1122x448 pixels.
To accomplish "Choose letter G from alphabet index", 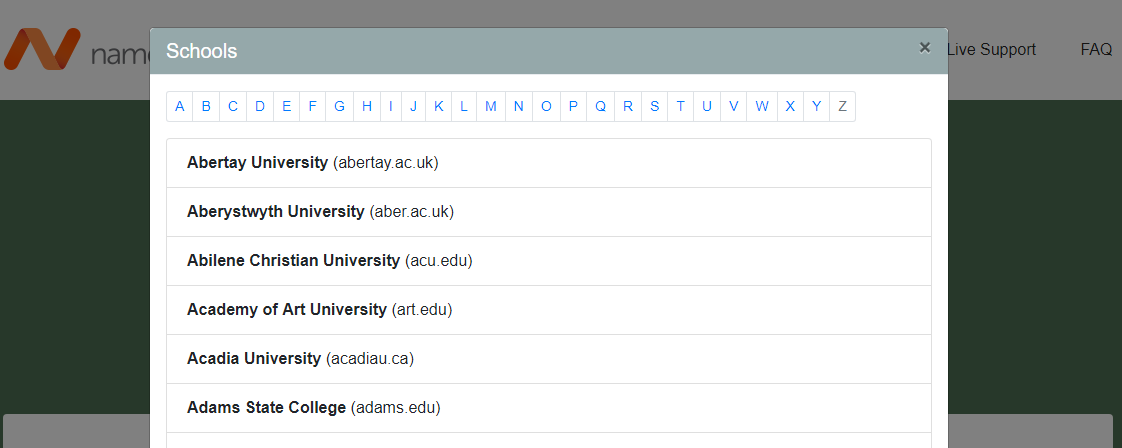I will pyautogui.click(x=340, y=106).
